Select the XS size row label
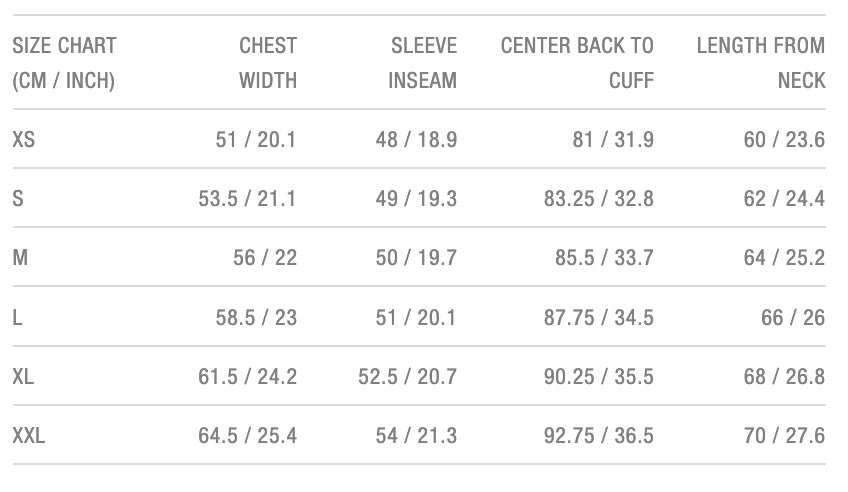 [x=24, y=140]
